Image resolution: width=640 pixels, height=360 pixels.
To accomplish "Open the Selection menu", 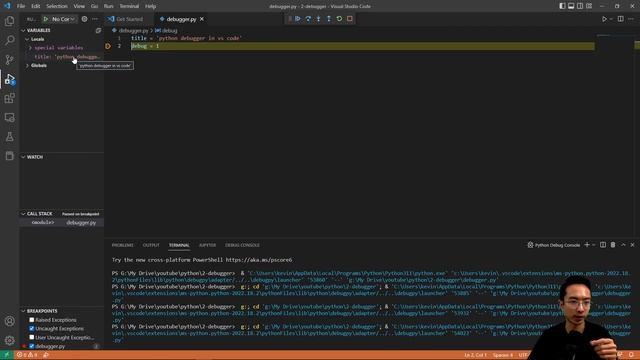I will pyautogui.click(x=57, y=6).
